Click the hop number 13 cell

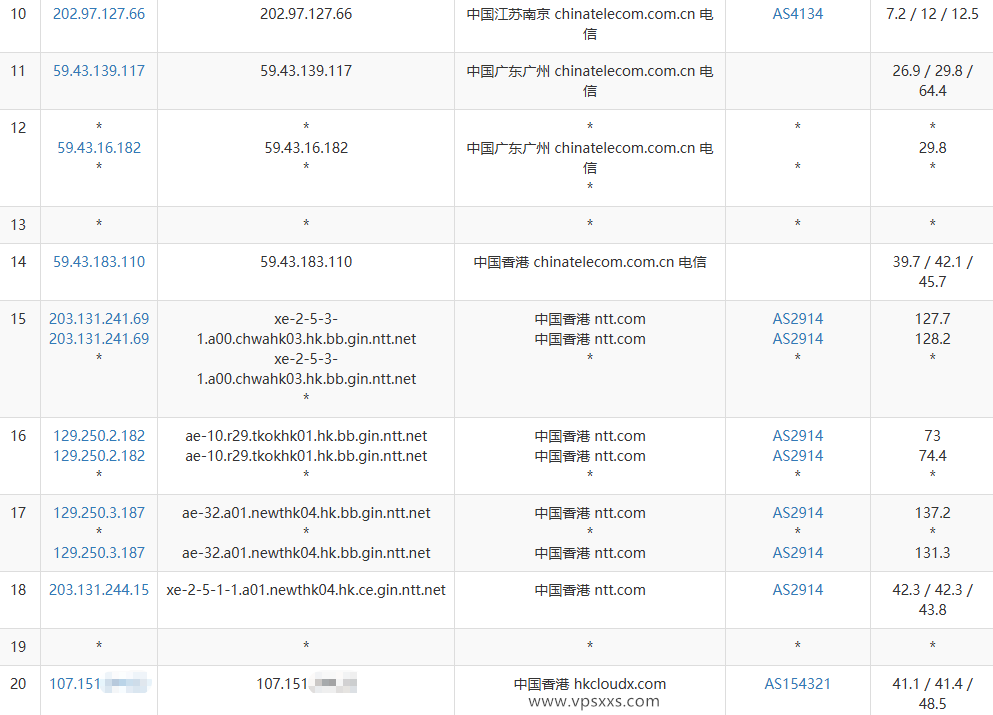(x=18, y=225)
